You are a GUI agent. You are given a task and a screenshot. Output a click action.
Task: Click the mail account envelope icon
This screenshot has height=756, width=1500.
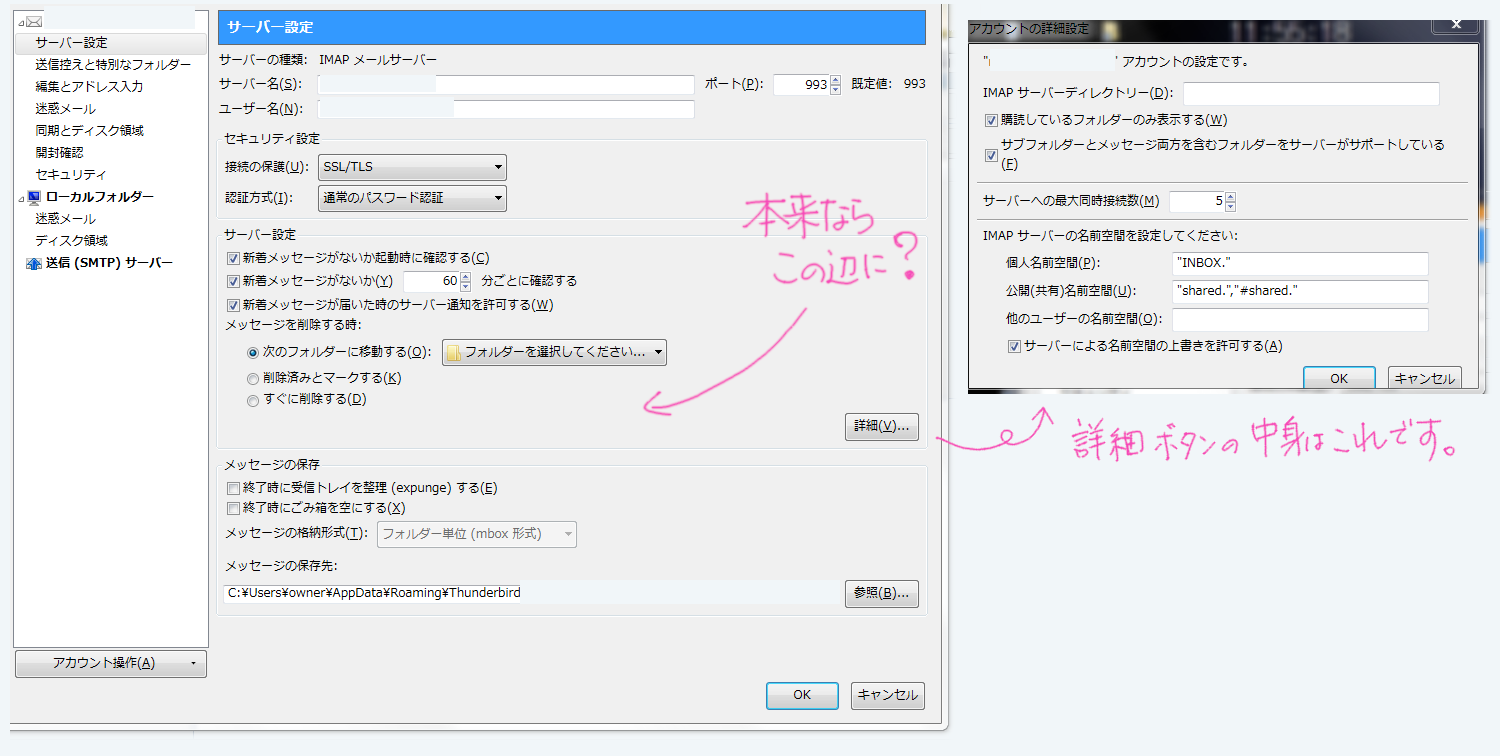(34, 21)
